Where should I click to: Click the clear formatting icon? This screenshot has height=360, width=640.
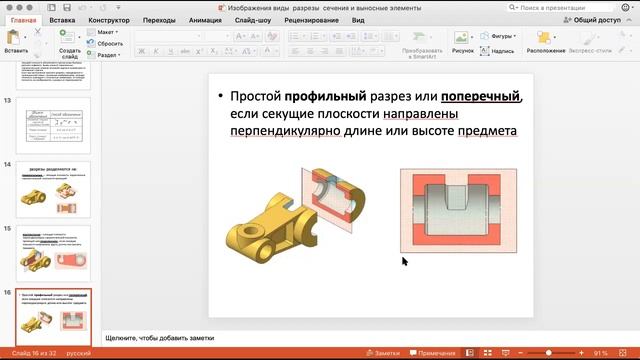(x=272, y=37)
